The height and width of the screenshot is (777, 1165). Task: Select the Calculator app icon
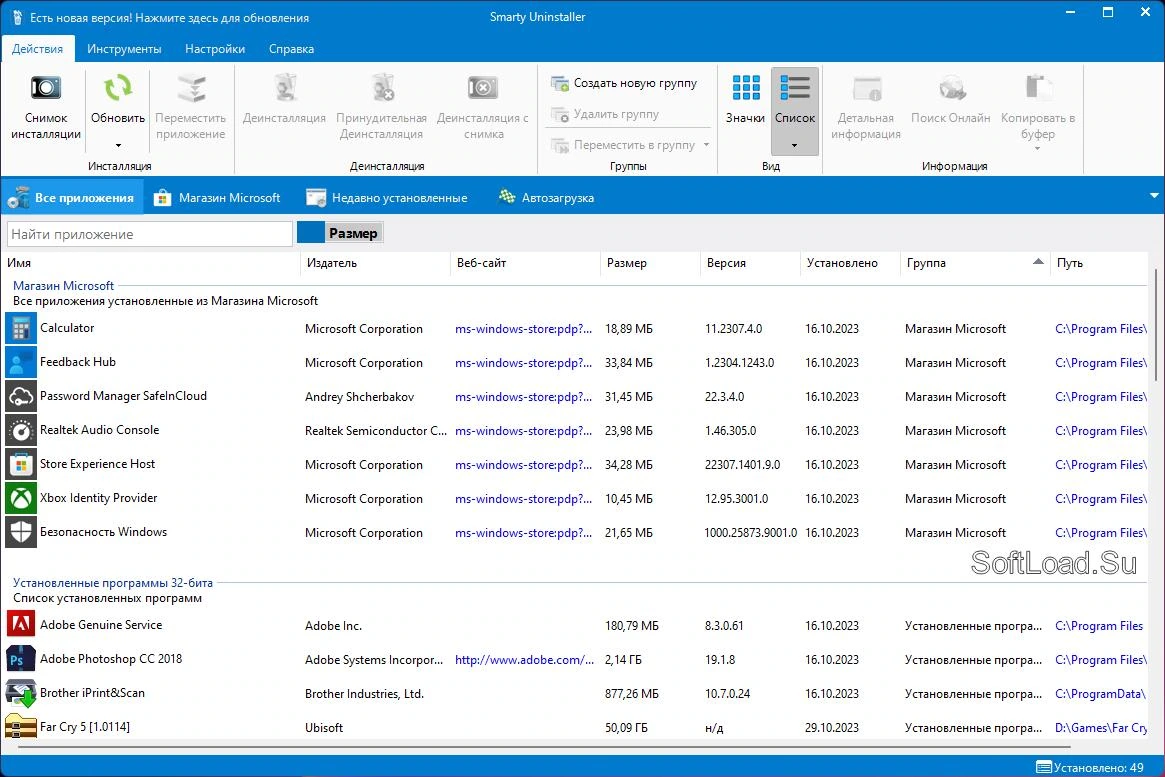coord(21,328)
